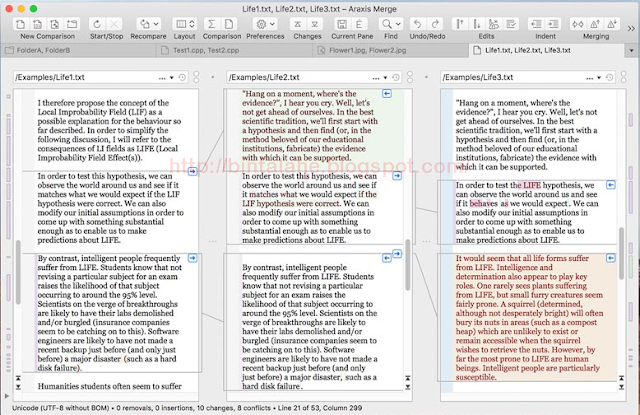Show the comparison summary sigma icon
The width and height of the screenshot is (640, 415).
tap(212, 24)
